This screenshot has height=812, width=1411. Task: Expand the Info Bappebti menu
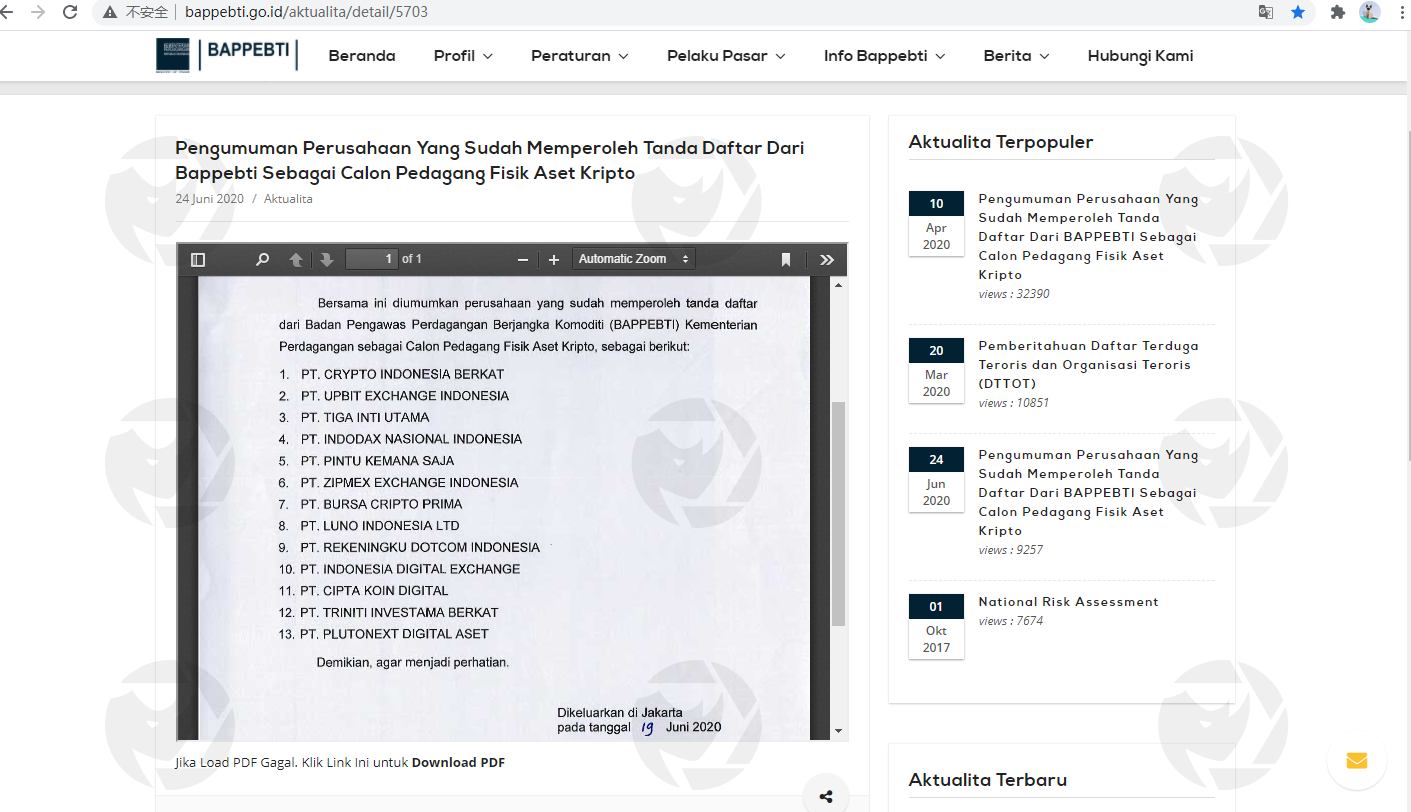(x=884, y=56)
